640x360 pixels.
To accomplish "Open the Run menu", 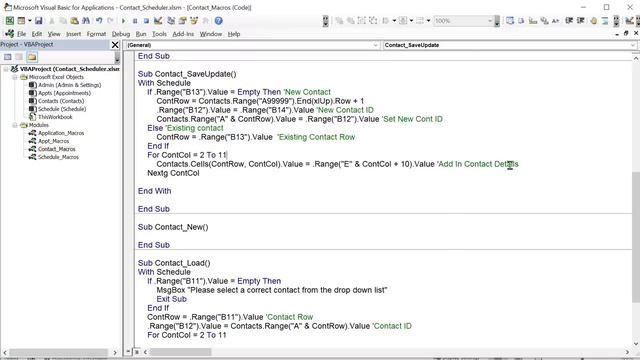I will 141,34.
